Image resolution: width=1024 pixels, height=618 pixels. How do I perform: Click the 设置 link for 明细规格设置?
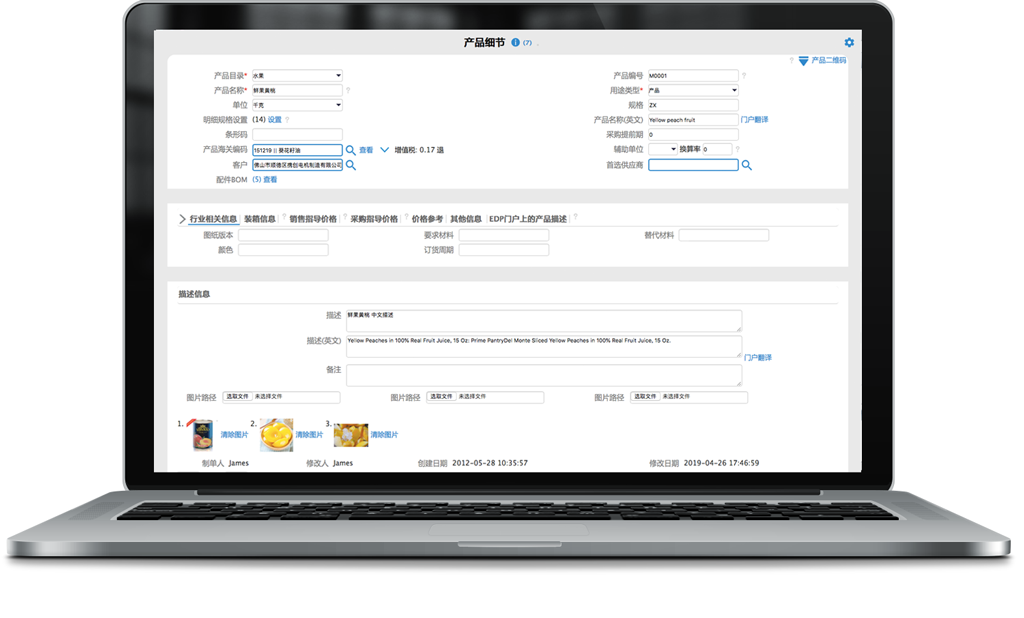coord(274,120)
